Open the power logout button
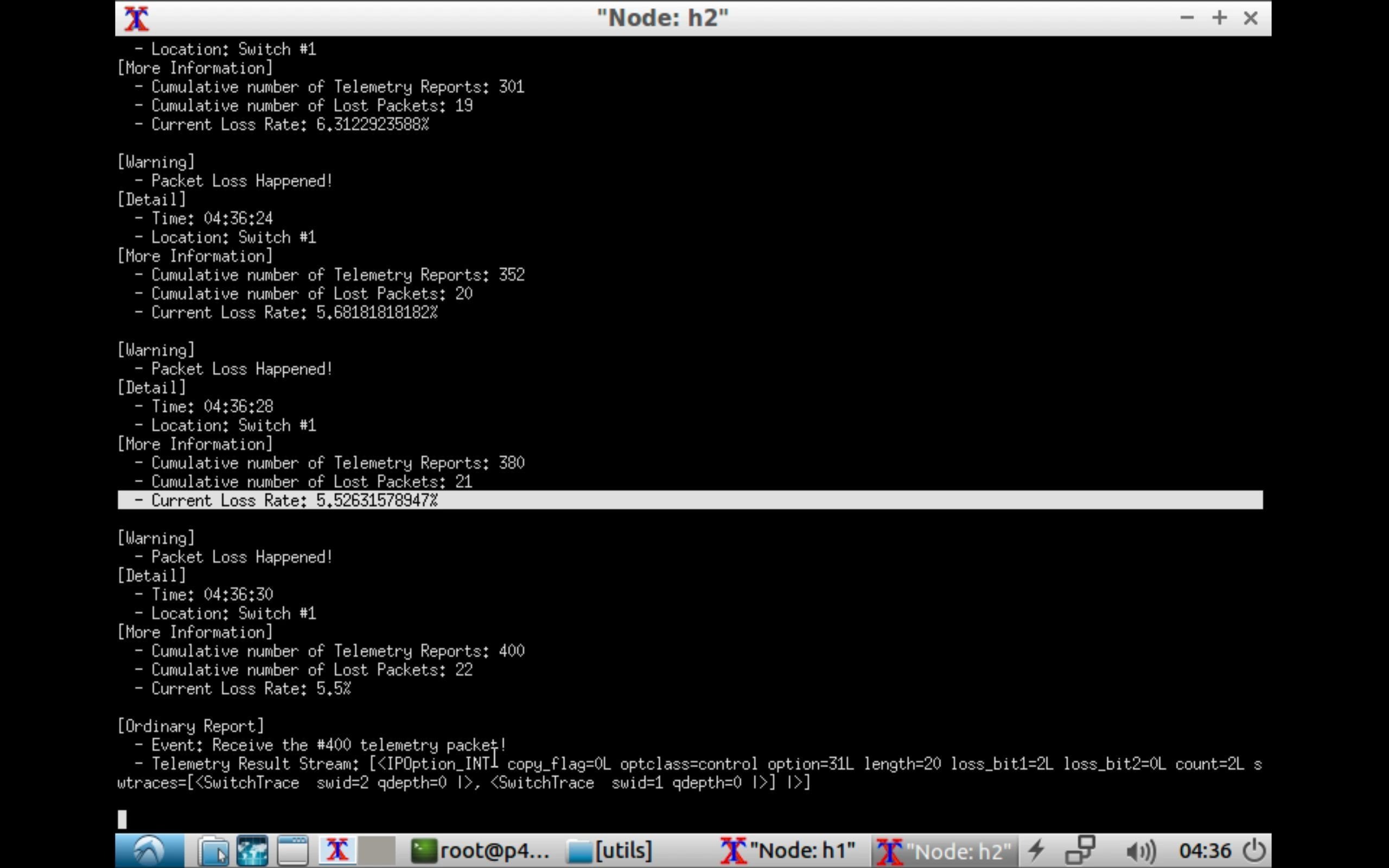This screenshot has width=1389, height=868. click(1254, 851)
